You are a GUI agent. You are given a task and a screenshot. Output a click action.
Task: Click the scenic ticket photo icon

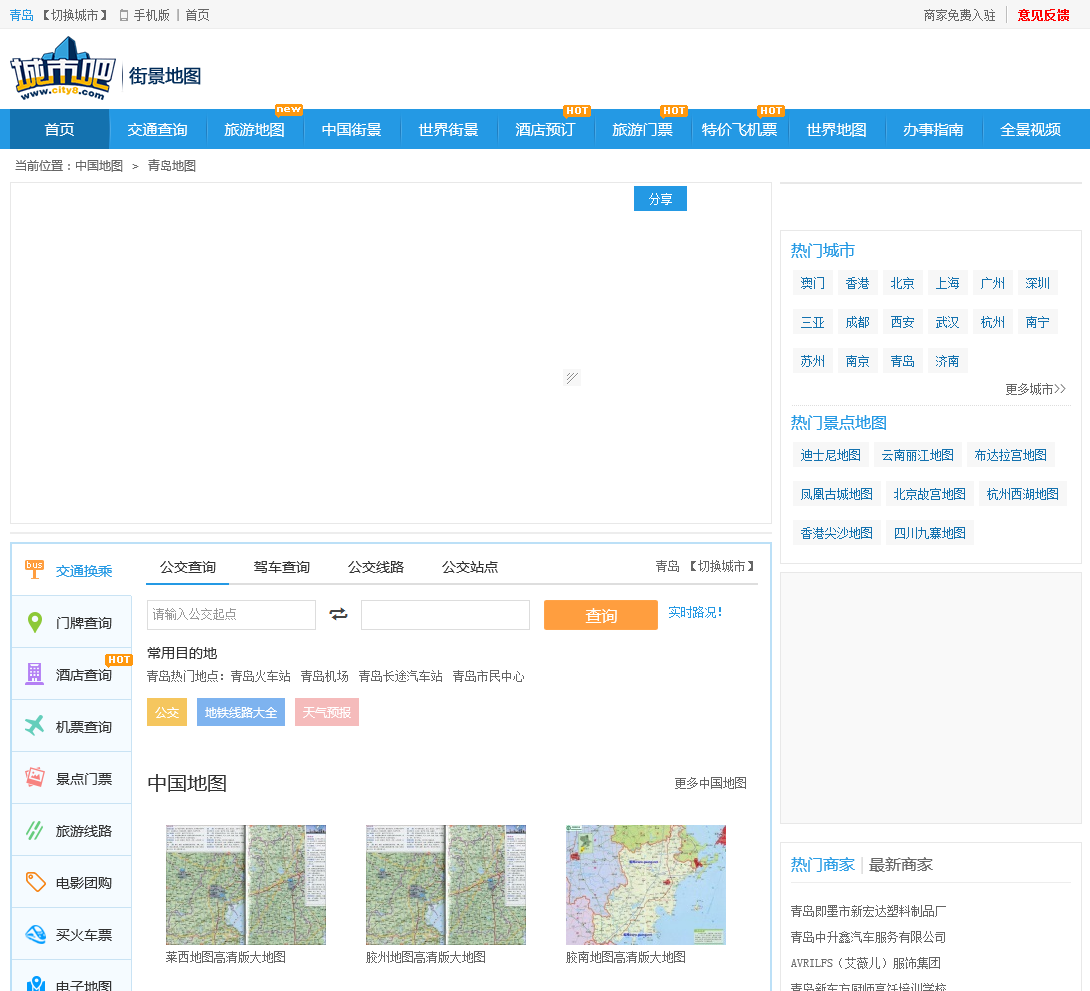coord(34,778)
